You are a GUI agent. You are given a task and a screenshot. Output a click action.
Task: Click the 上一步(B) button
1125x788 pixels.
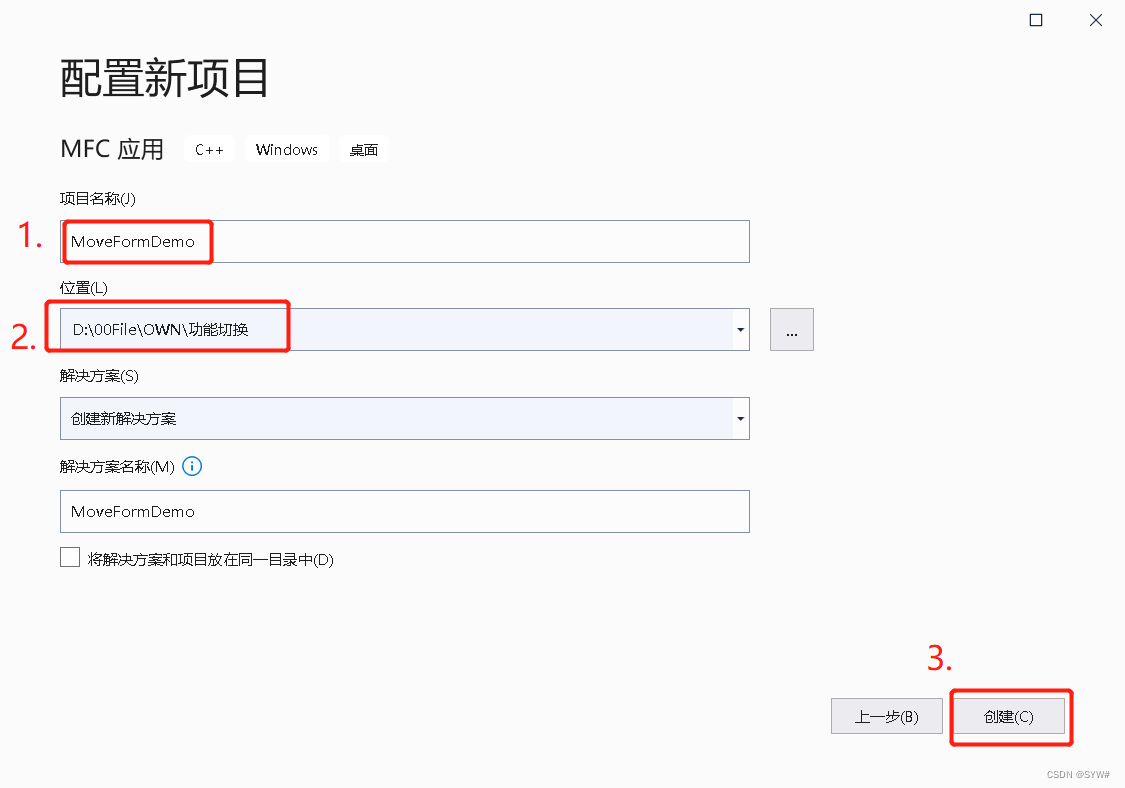(x=886, y=716)
